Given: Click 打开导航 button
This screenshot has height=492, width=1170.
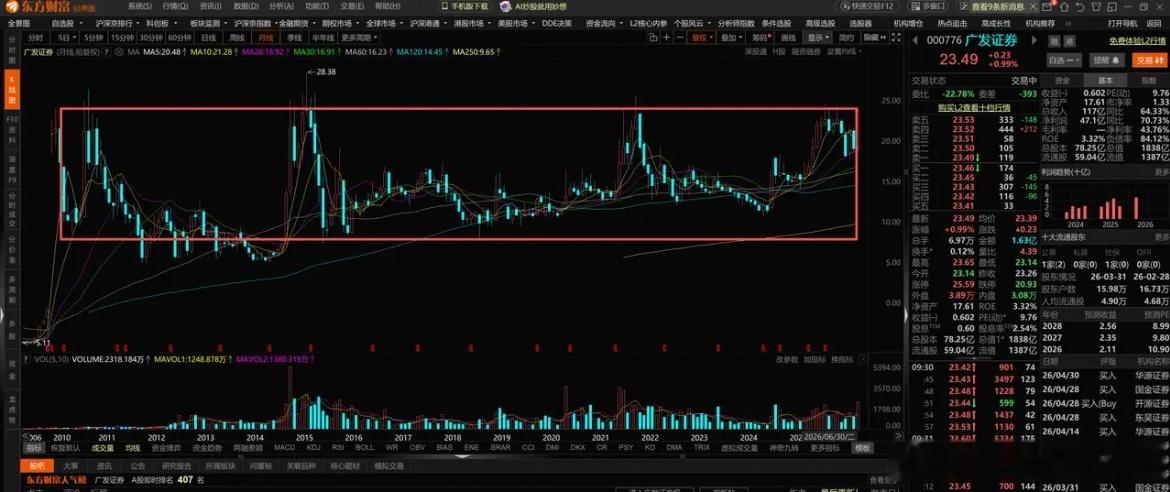Looking at the screenshot, I should pyautogui.click(x=1121, y=23).
